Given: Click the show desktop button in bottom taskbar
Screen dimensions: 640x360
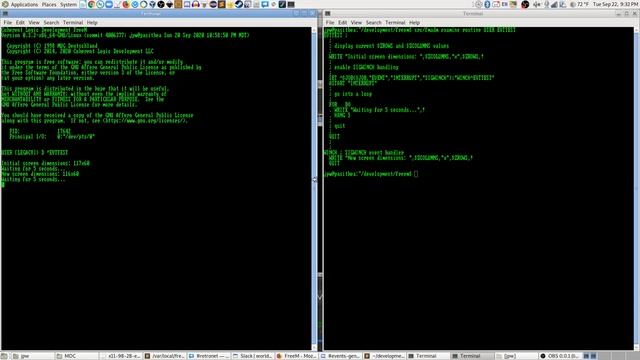Looking at the screenshot, I should pos(4,356).
